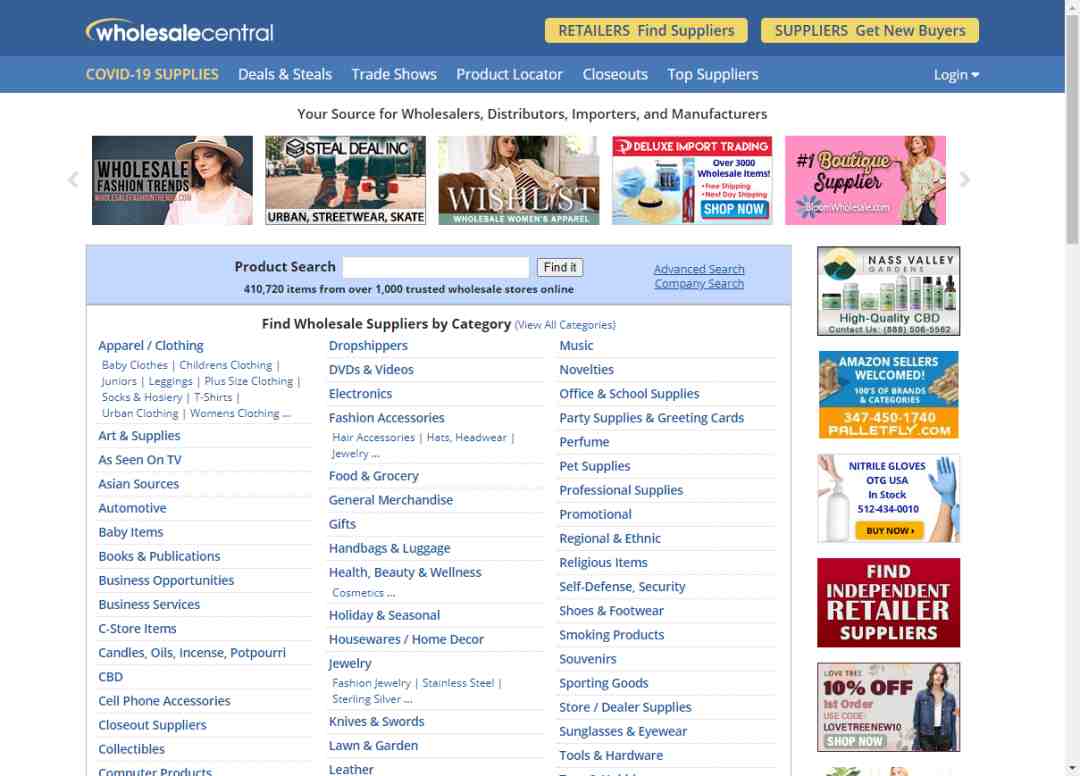Open Womens Clothing subcategory
This screenshot has width=1080, height=776.
pos(235,413)
